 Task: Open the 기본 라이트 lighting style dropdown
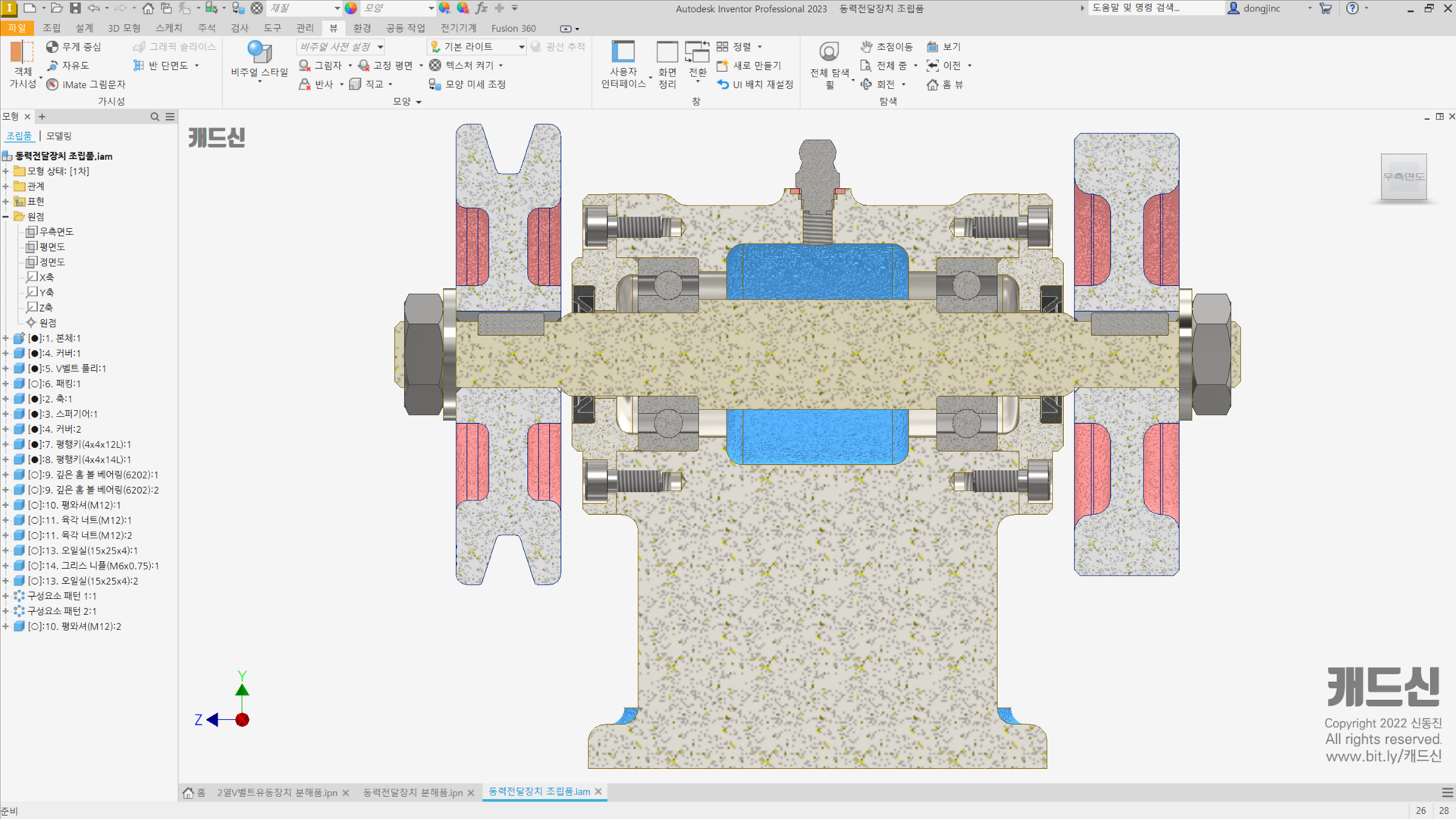click(478, 47)
